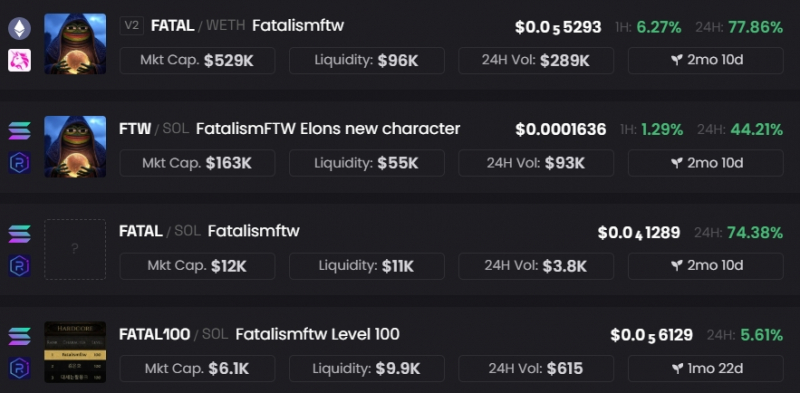This screenshot has height=393, width=800.
Task: Click the Solana icon beside FATAL100/SOL
Action: 19,336
